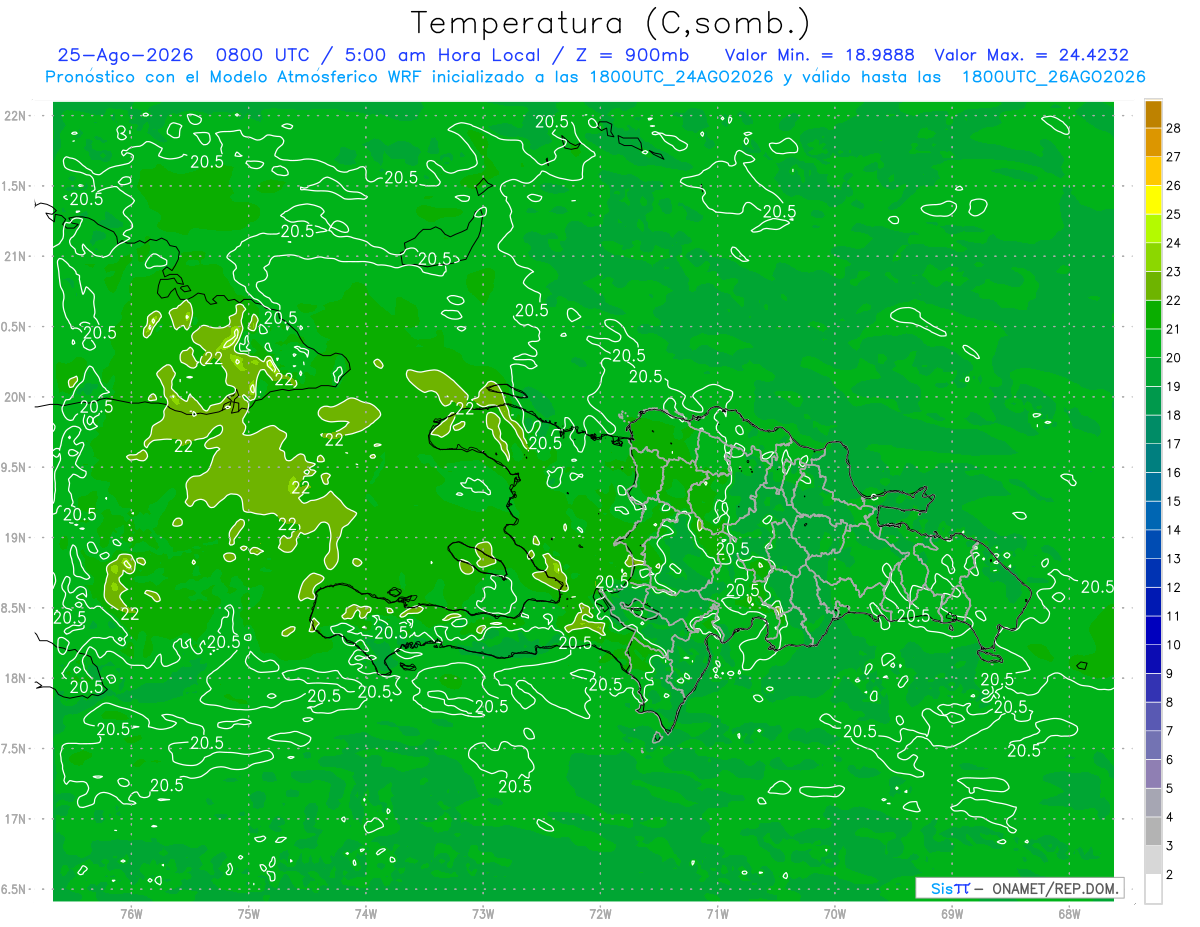
Task: Click the '18N' latitude axis label
Action: click(16, 679)
